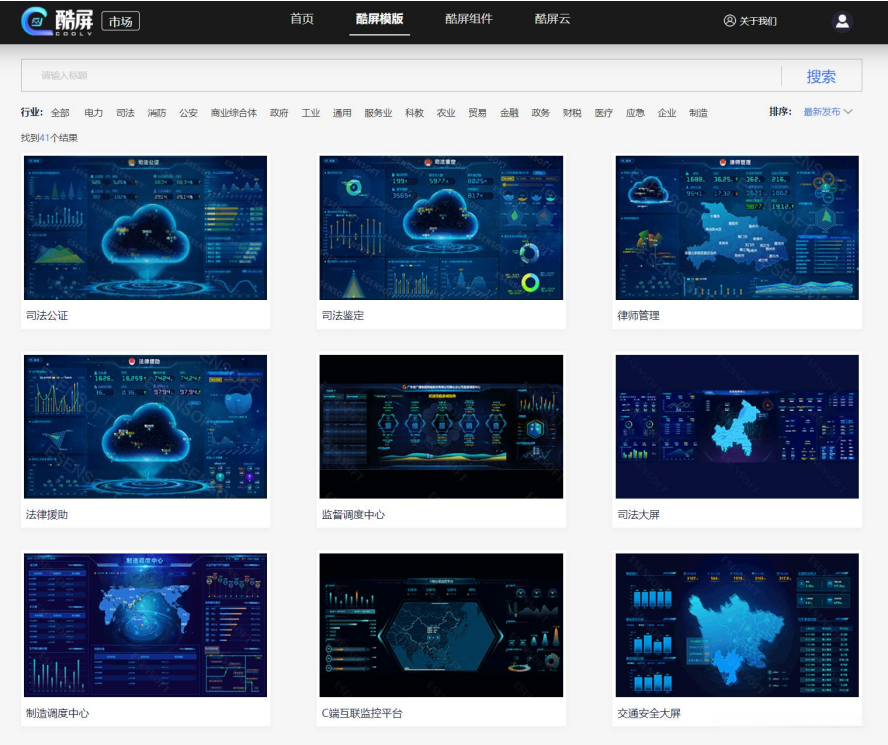Viewport: 888px width, 745px height.
Task: Open the 制造调度中心 template thumbnail
Action: 146,625
